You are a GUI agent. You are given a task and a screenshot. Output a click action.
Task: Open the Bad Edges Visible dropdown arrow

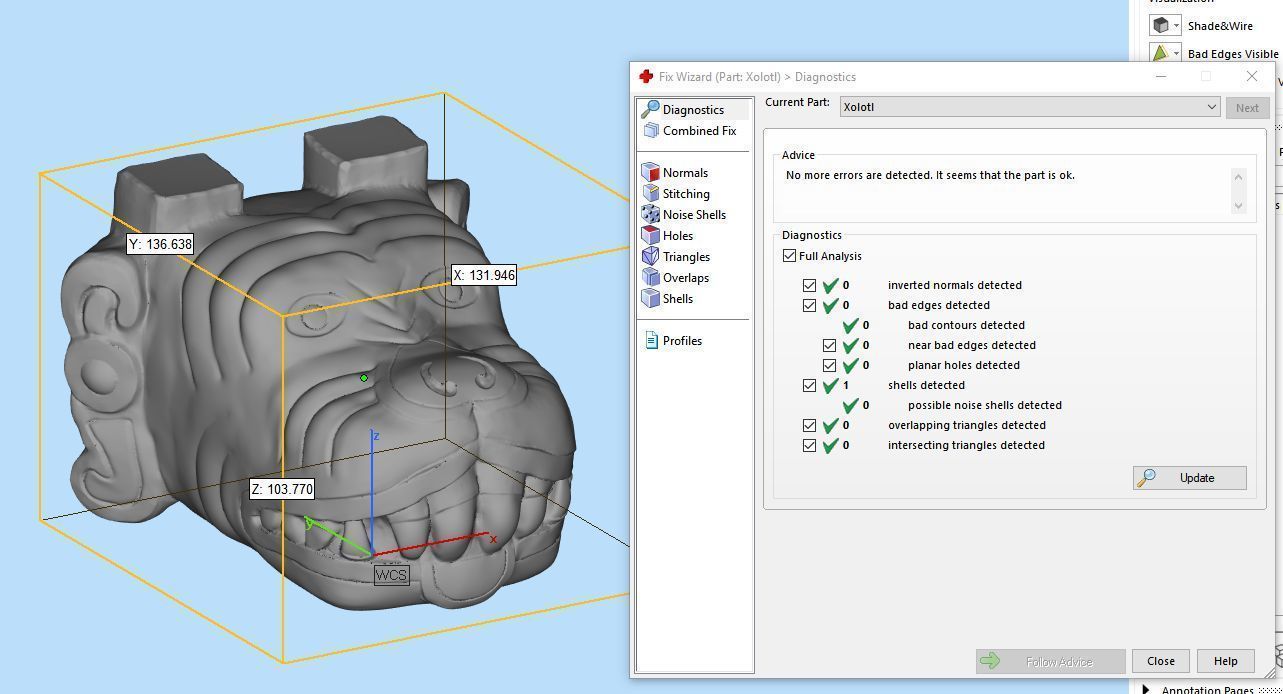pyautogui.click(x=1176, y=53)
